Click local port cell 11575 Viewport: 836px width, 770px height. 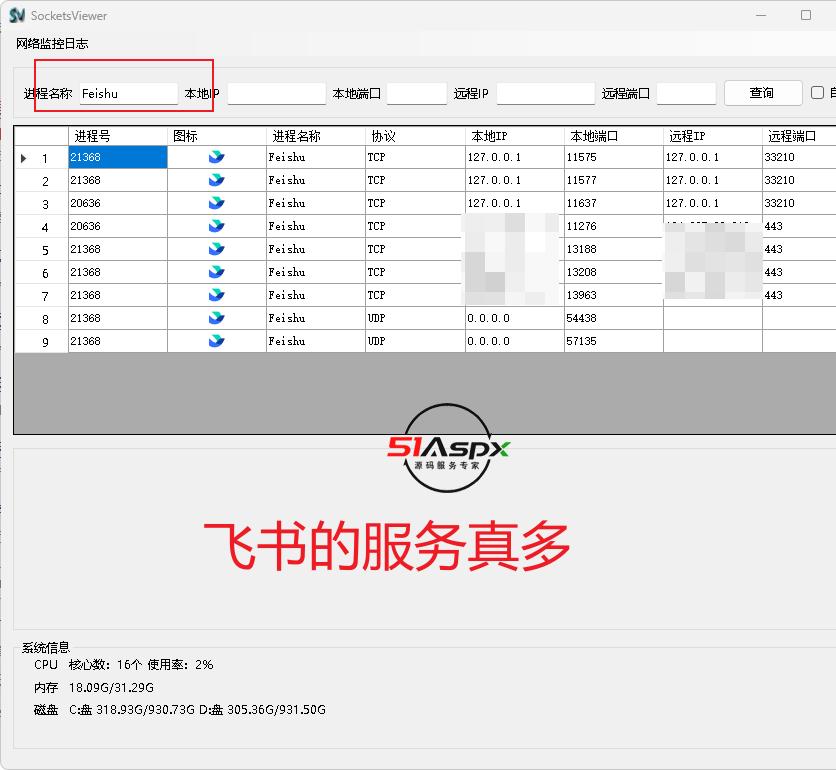(x=614, y=157)
